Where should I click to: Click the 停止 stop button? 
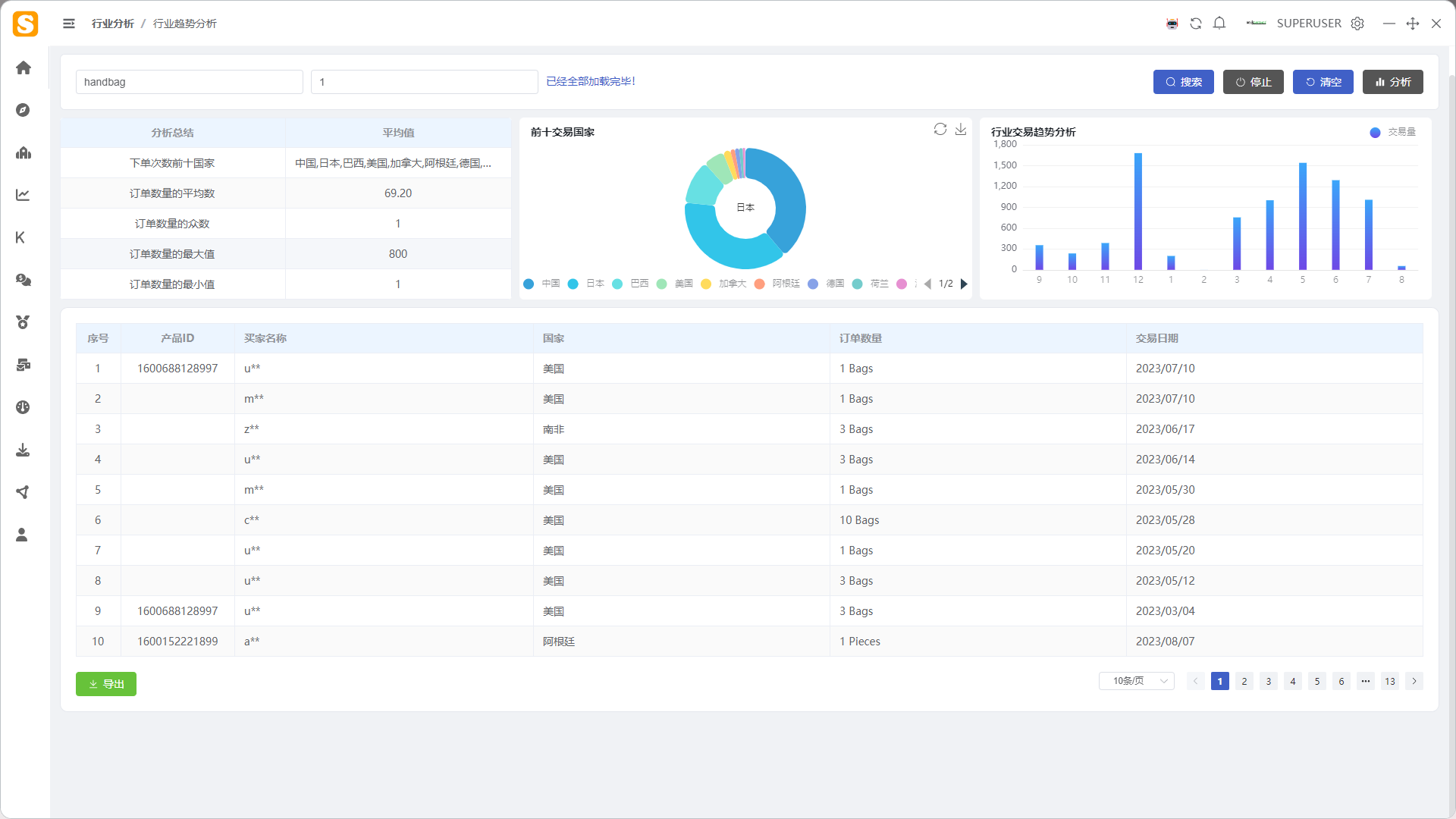tap(1254, 82)
